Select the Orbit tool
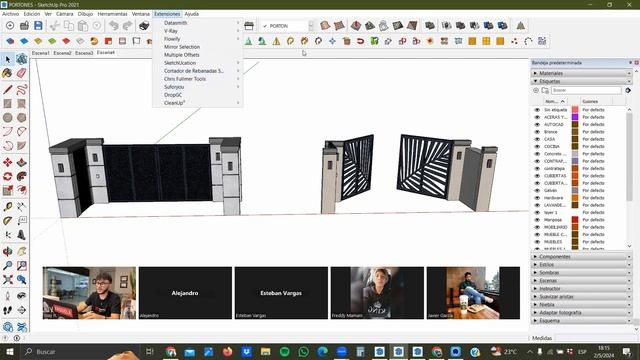 (x=8, y=251)
